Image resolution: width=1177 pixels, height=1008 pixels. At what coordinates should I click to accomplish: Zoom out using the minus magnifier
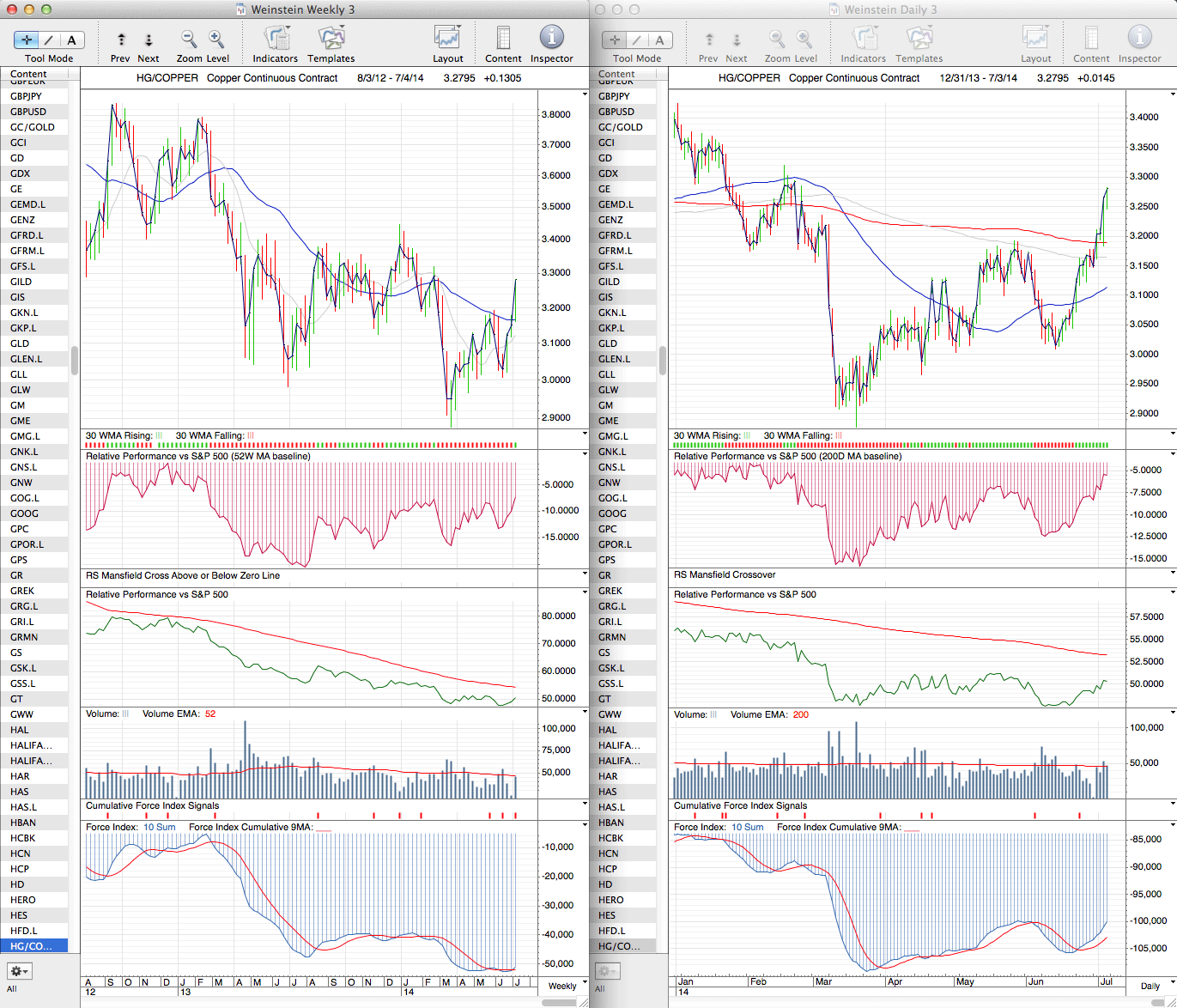click(189, 39)
